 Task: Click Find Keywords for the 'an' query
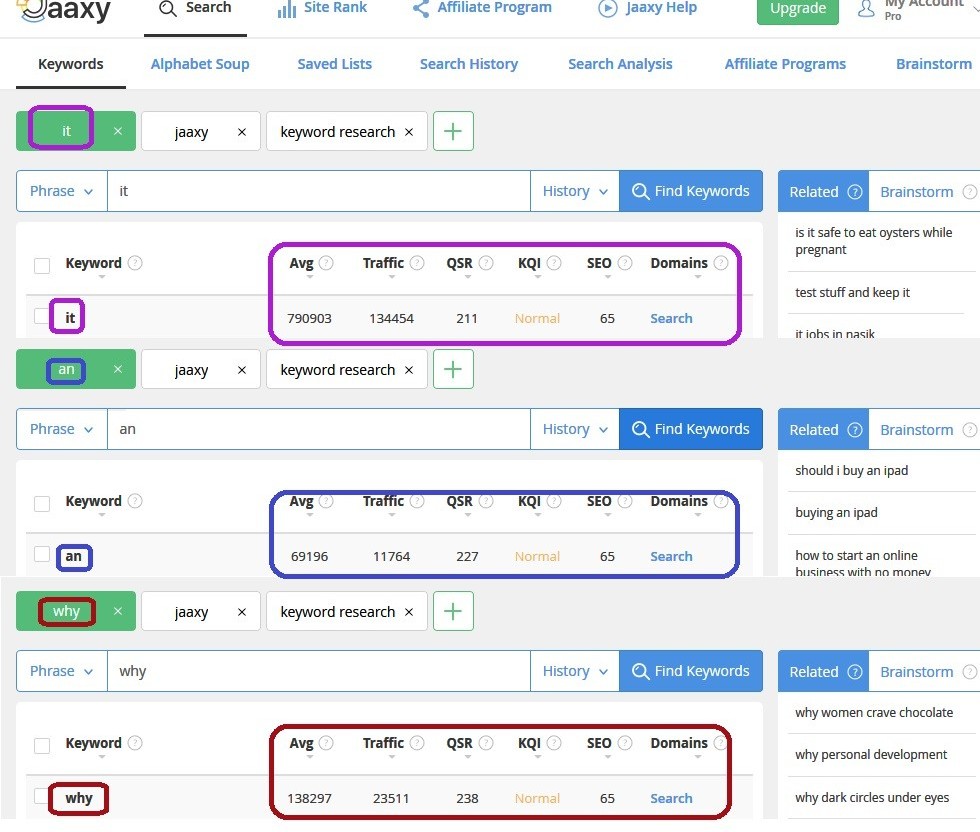(691, 429)
